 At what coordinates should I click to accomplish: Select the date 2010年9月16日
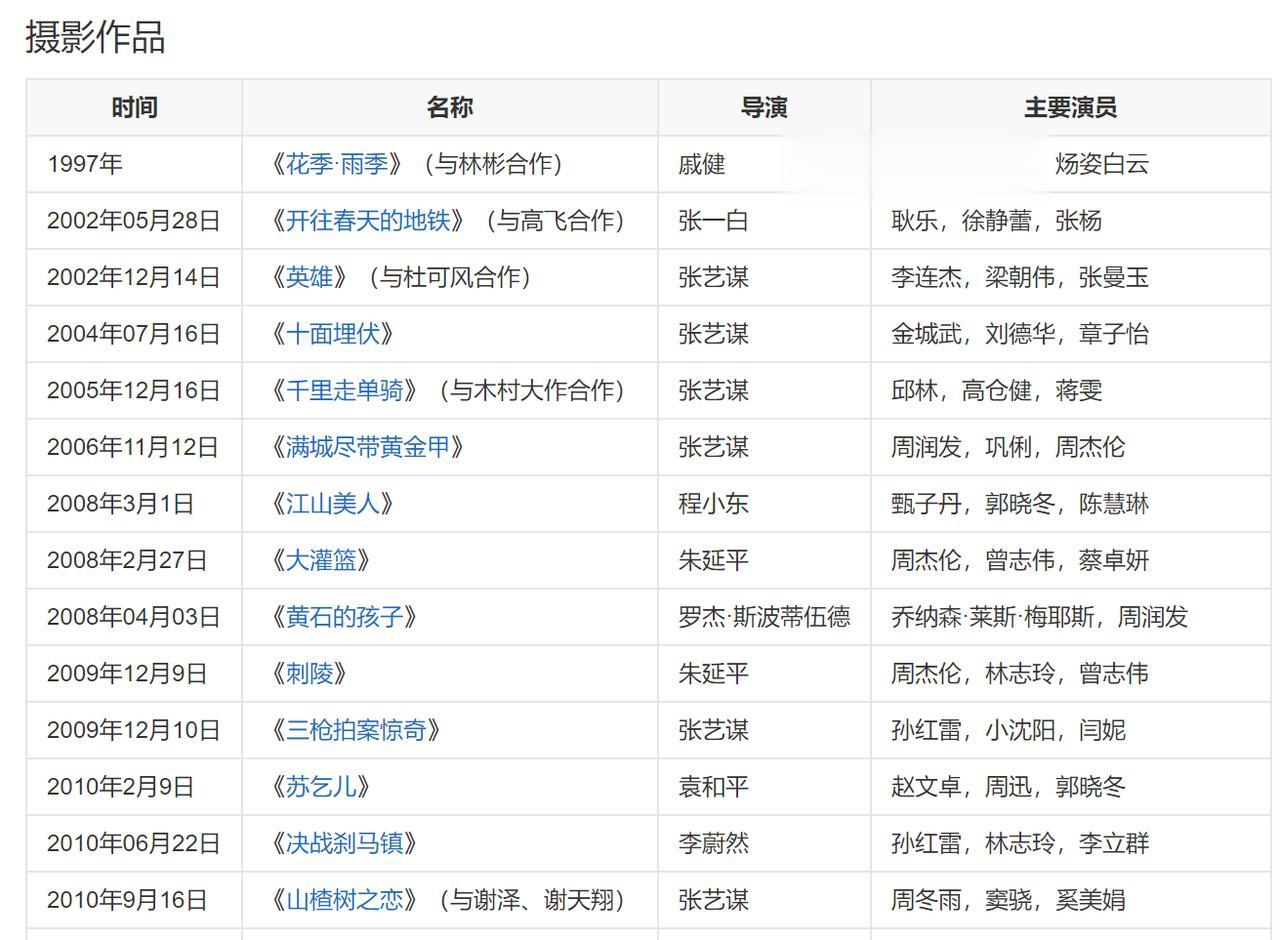click(x=127, y=900)
